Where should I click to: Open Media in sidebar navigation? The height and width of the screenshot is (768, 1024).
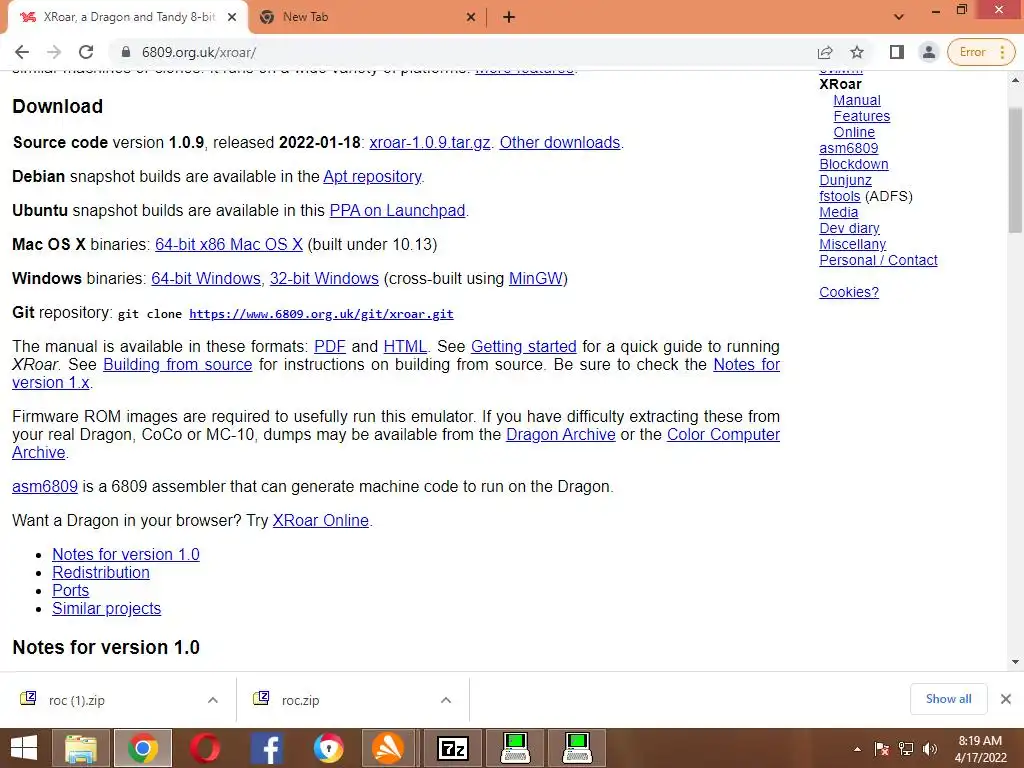pos(839,212)
